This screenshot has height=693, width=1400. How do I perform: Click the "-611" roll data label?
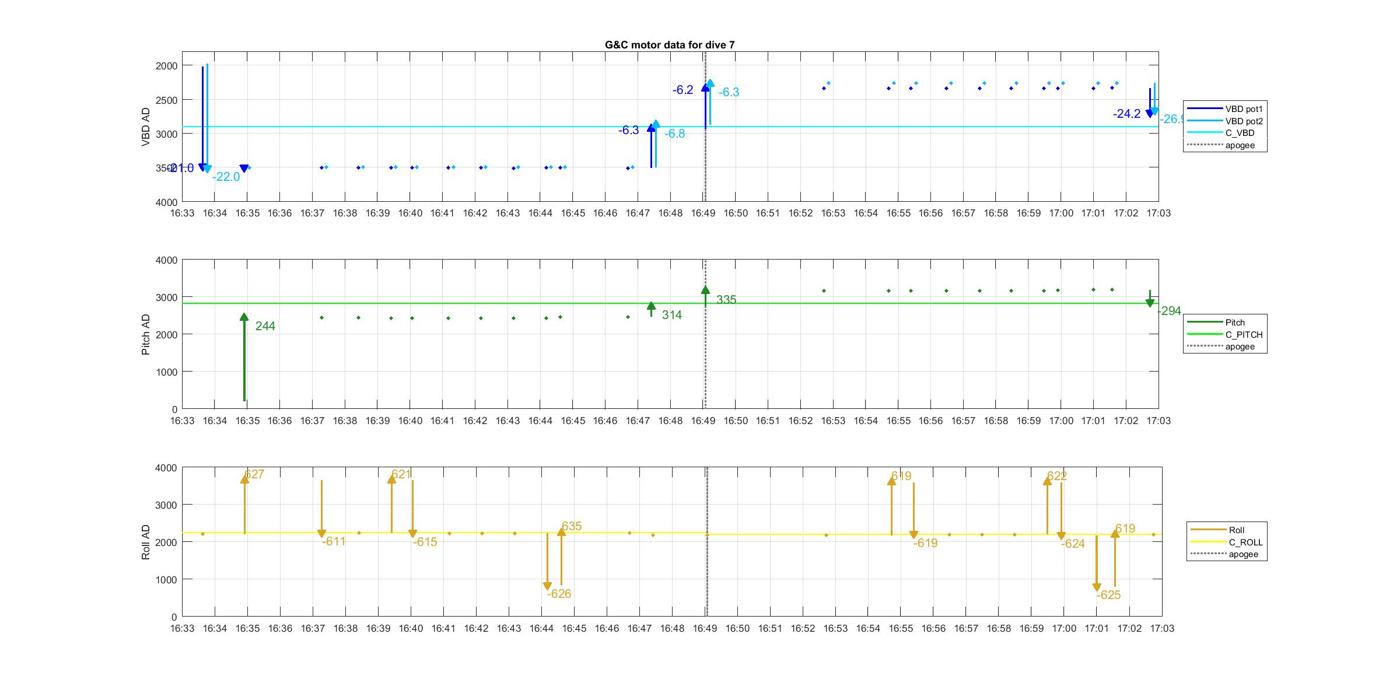(x=334, y=541)
